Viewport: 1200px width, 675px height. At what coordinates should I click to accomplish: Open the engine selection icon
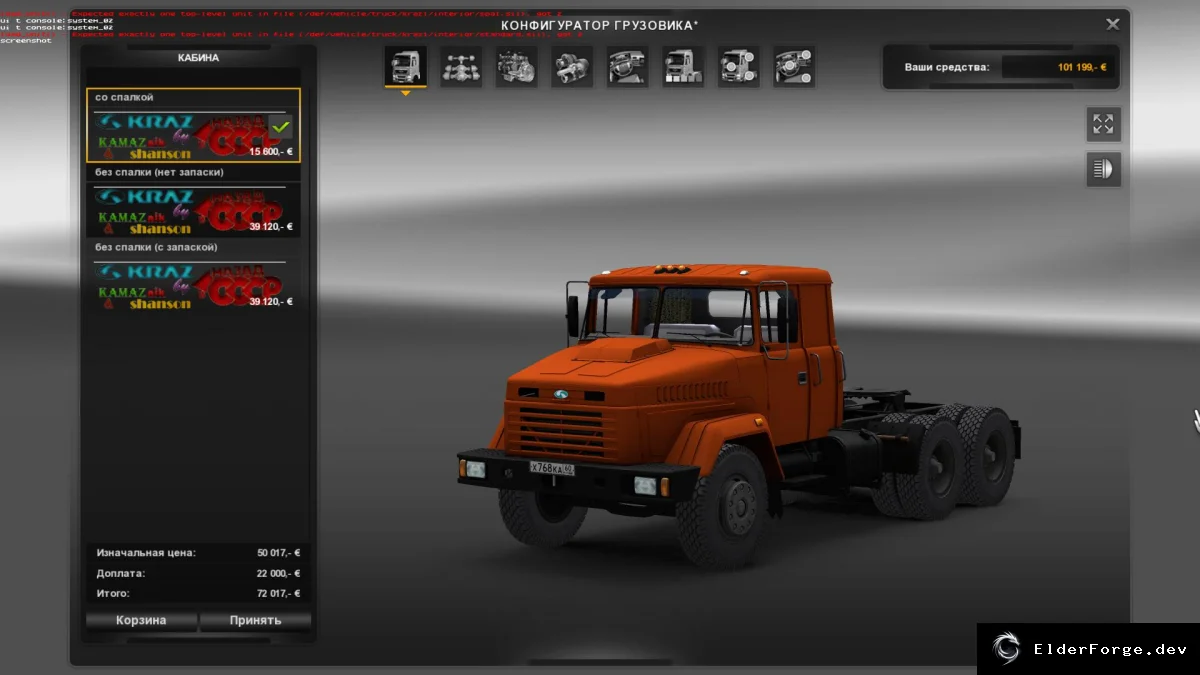(517, 67)
